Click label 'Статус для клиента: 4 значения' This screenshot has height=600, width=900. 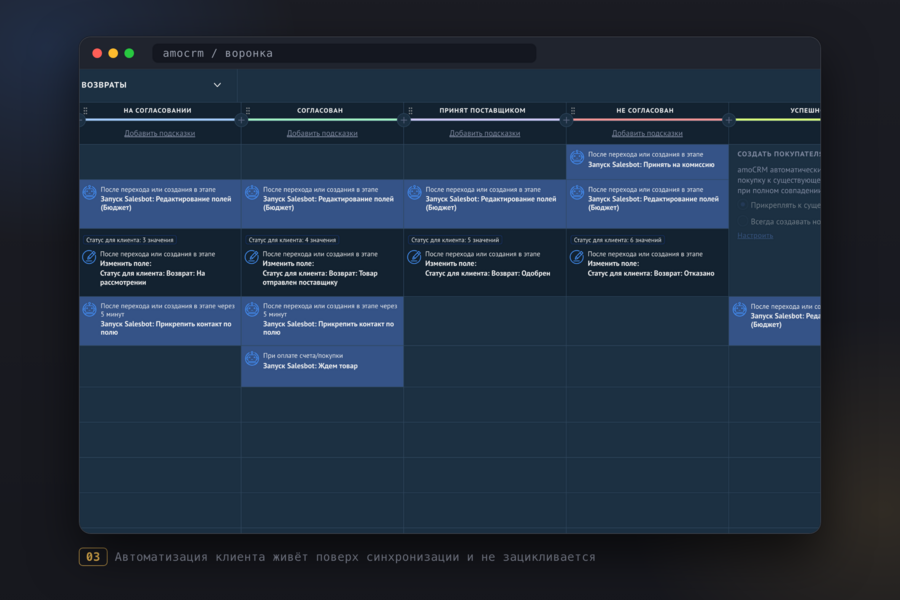[x=292, y=240]
